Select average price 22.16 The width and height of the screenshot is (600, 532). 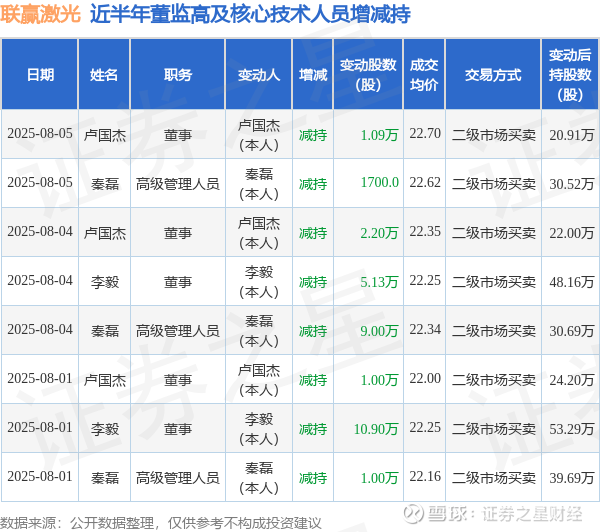click(425, 477)
